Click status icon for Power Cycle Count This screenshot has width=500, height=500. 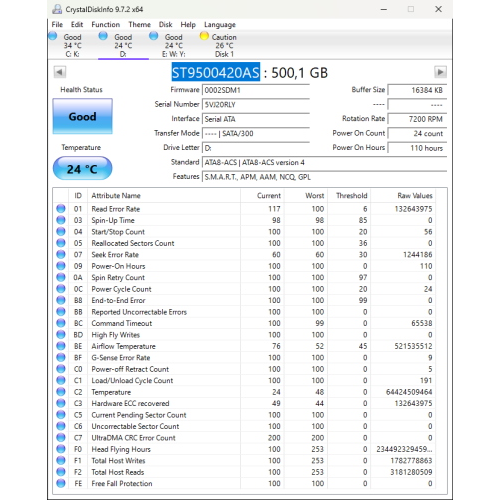61,289
